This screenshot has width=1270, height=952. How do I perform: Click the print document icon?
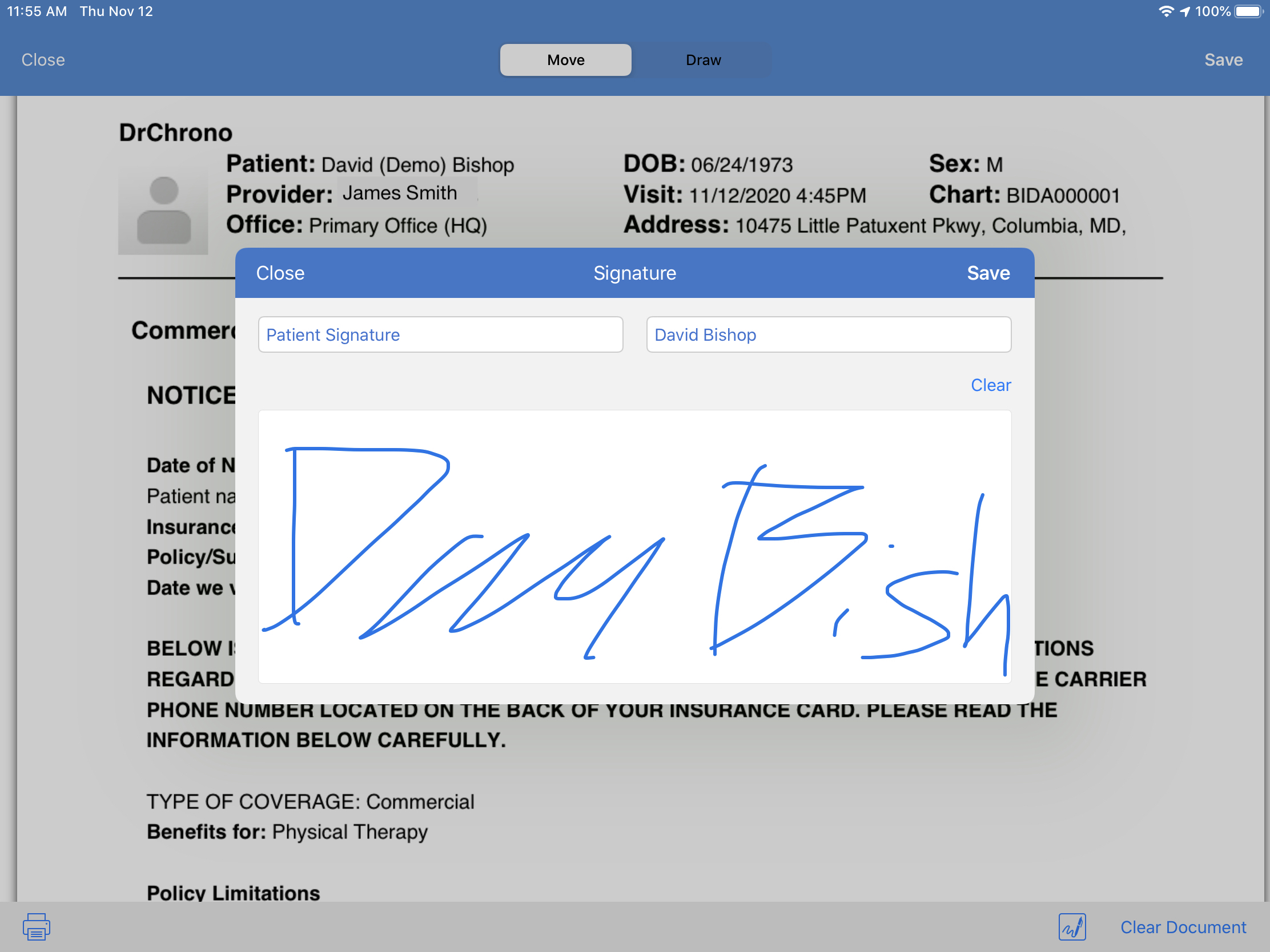point(37,926)
